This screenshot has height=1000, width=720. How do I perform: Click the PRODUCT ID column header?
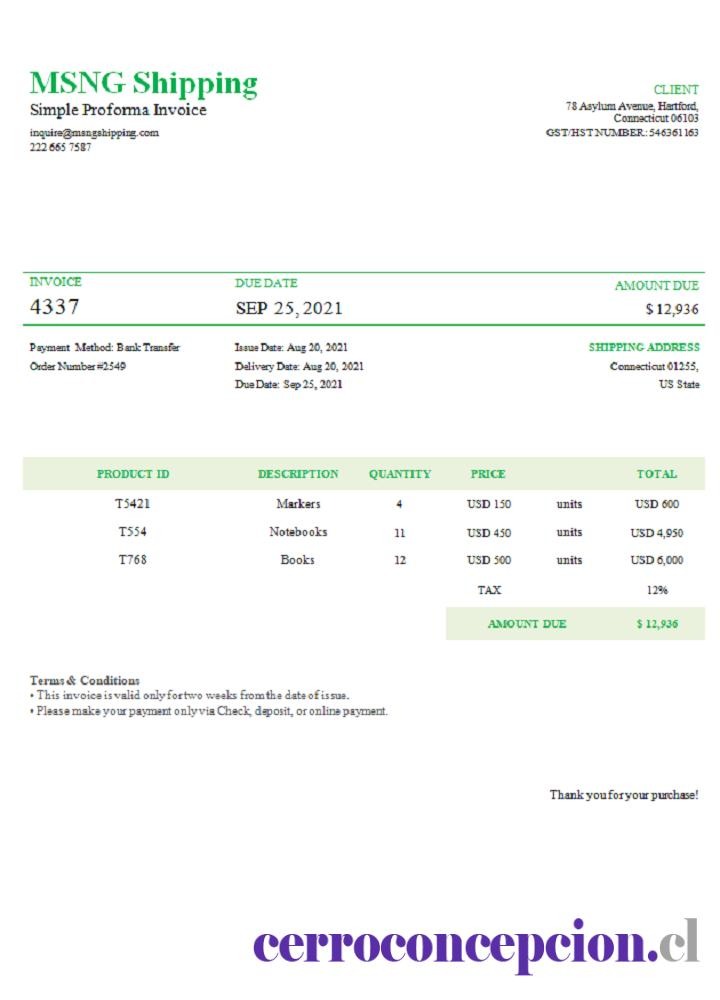tap(133, 474)
